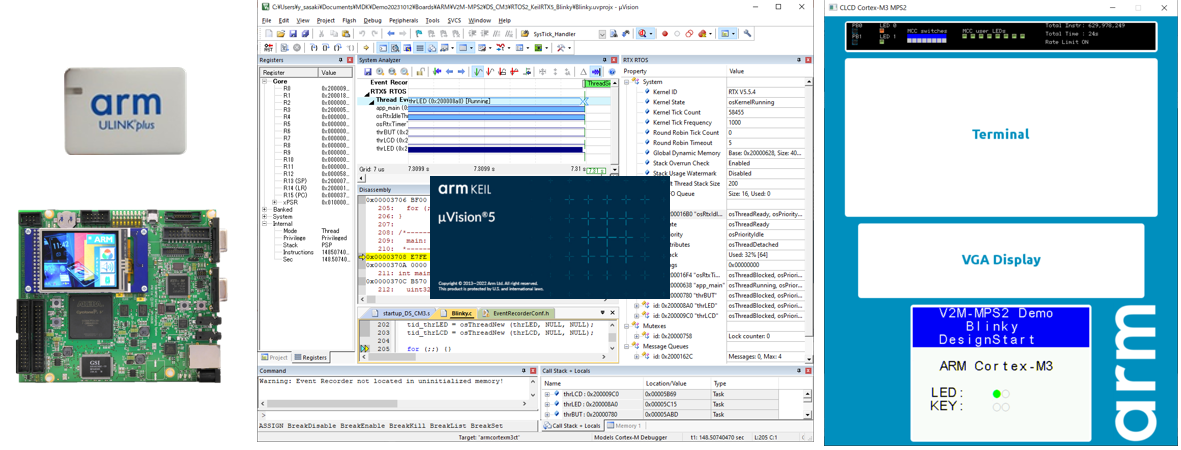This screenshot has height=450, width=1181.
Task: Click the Insert Breakpoint red dot icon
Action: 665,34
